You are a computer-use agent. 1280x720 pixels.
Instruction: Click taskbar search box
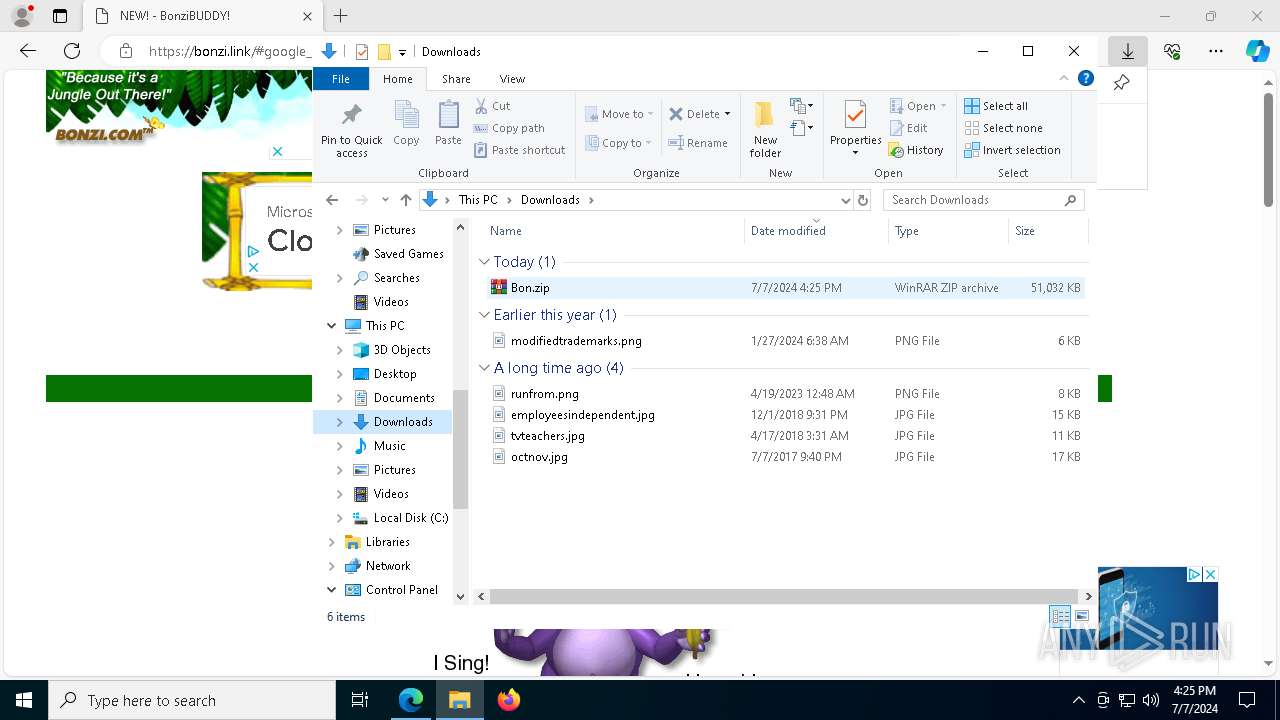[x=192, y=700]
